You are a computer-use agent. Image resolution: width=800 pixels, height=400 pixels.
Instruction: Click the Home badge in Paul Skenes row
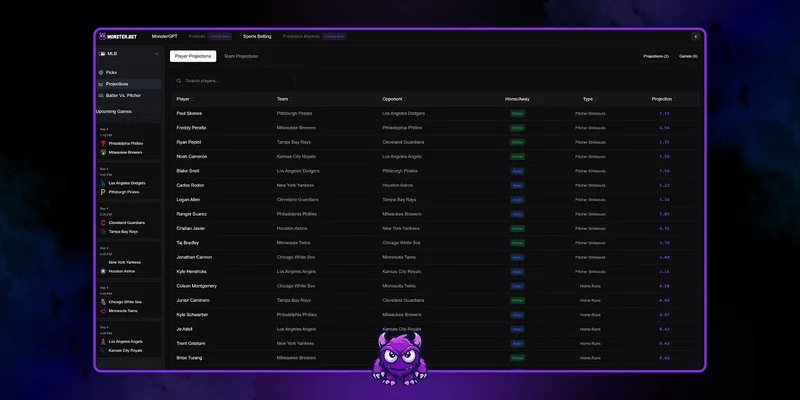click(x=517, y=114)
